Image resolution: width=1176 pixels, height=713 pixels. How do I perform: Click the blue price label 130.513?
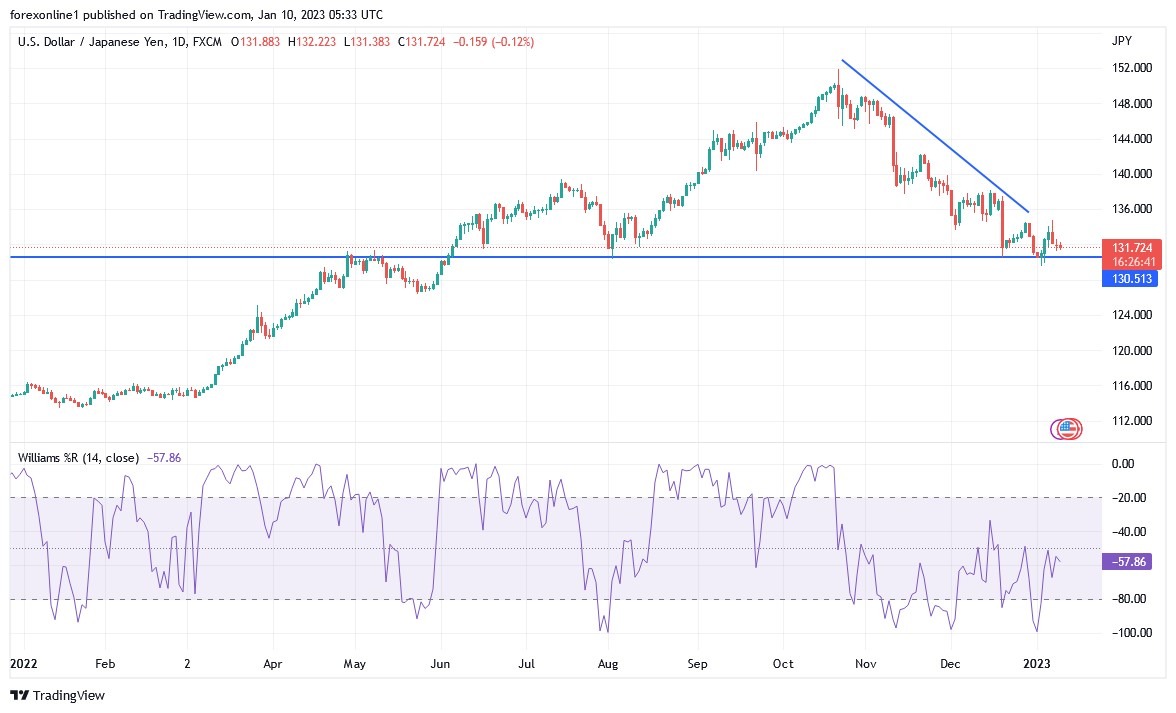[1131, 279]
